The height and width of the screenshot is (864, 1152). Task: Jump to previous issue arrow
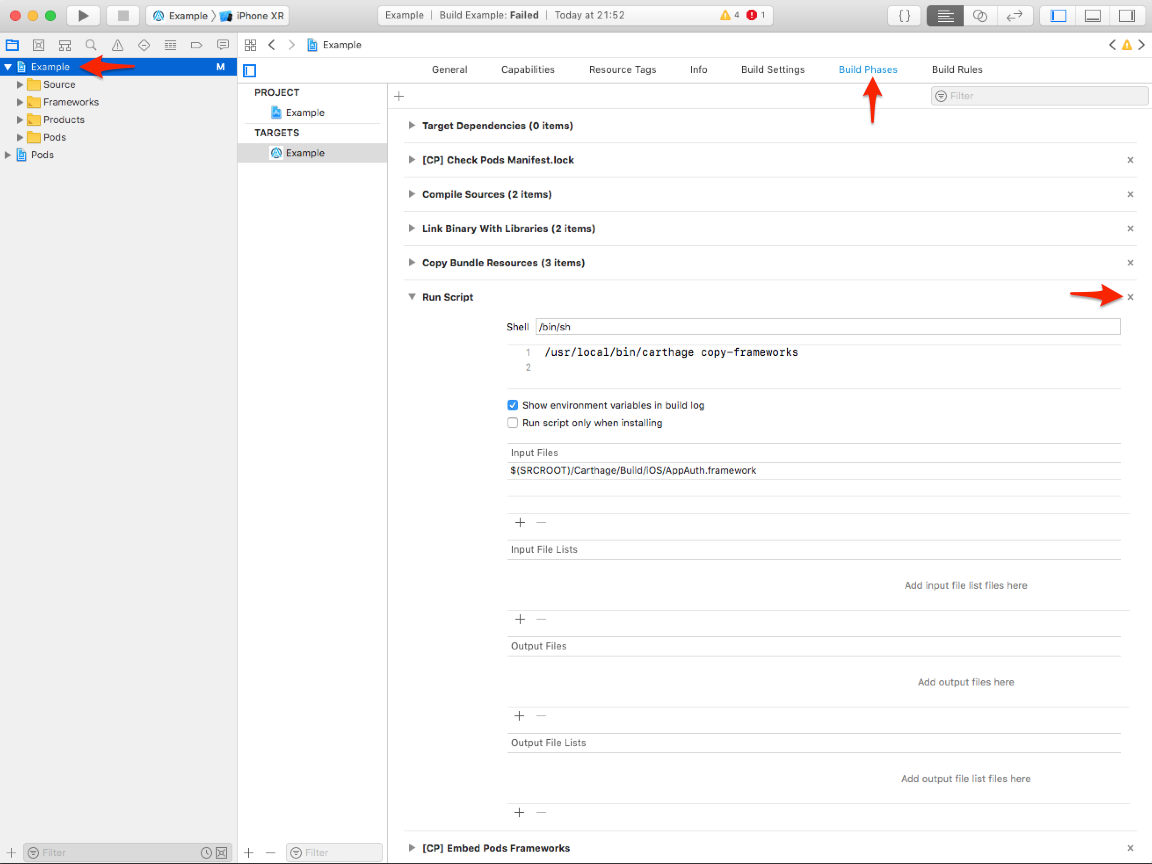pos(1112,45)
